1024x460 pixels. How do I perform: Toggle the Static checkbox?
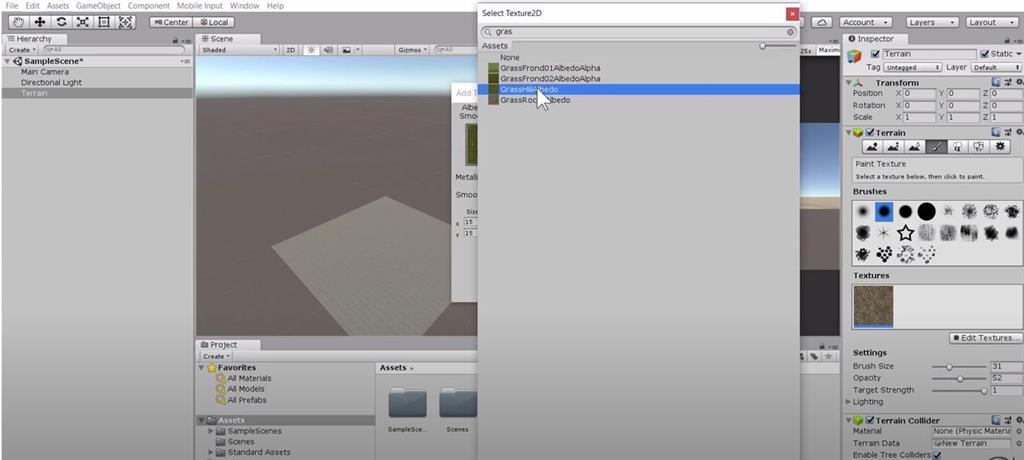coord(985,54)
